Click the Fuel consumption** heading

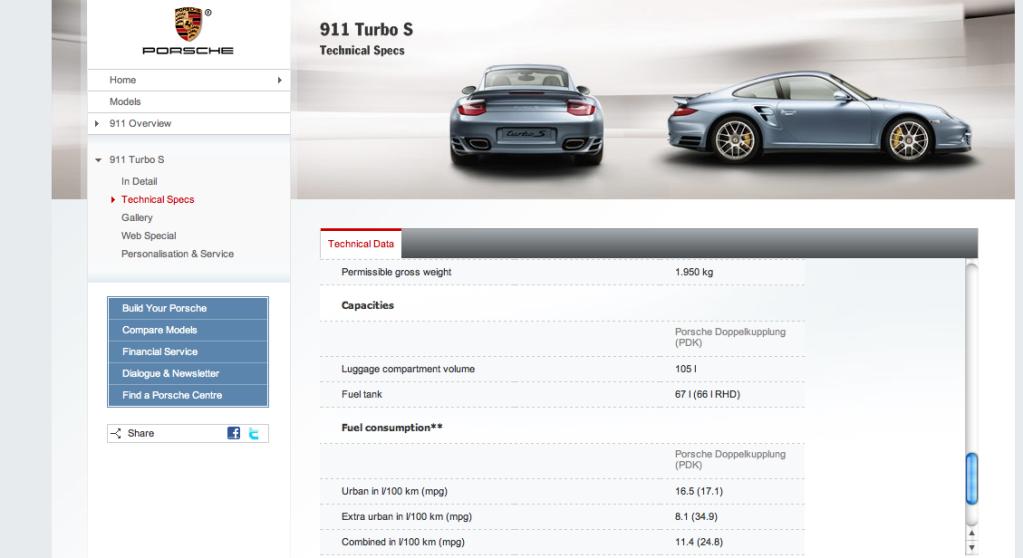pos(391,427)
